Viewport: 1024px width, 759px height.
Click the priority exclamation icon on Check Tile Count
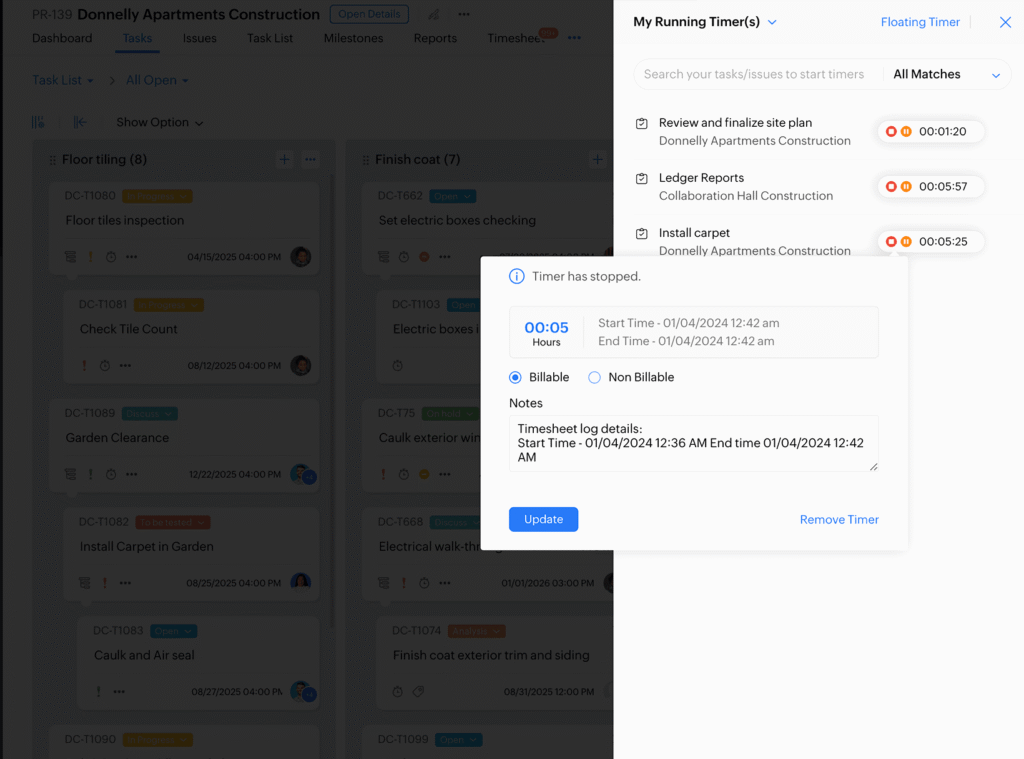tap(84, 365)
